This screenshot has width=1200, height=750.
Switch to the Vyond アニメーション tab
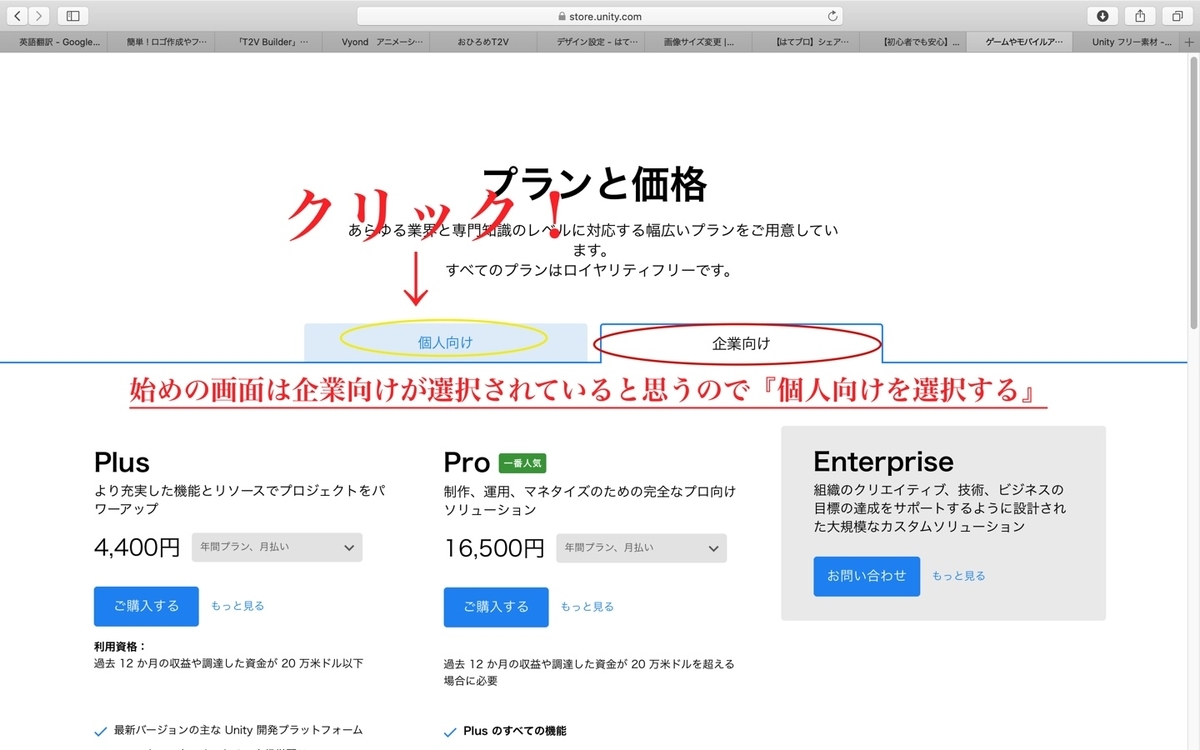coord(376,43)
